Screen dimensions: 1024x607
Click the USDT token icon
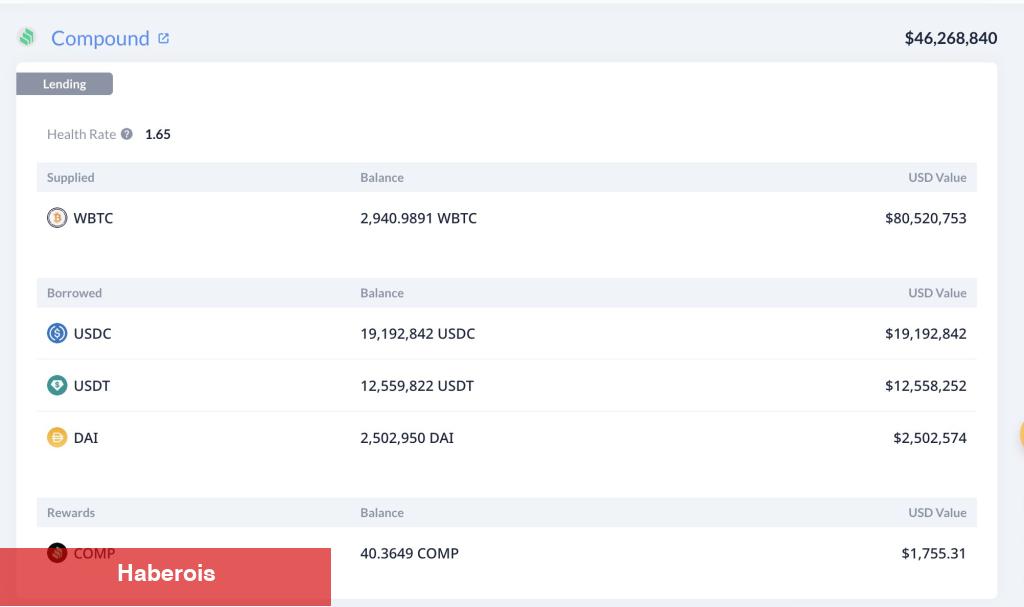tap(57, 386)
